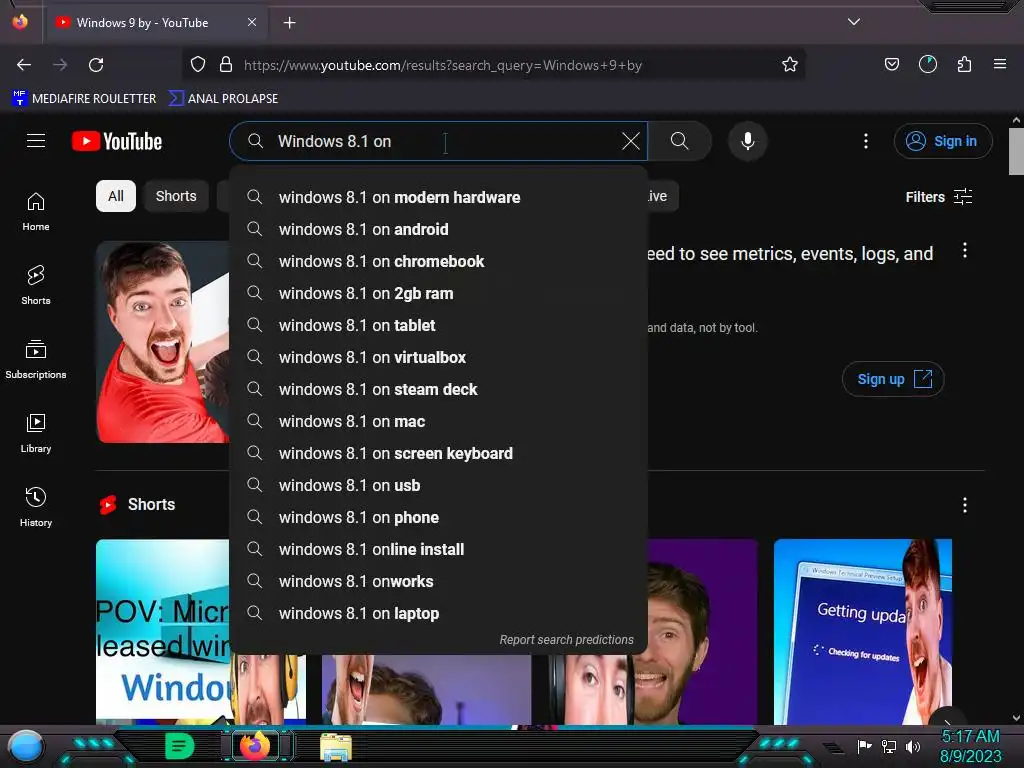Viewport: 1024px width, 768px height.
Task: Open the 'POV: Micr' Shorts thumbnail
Action: pos(163,632)
